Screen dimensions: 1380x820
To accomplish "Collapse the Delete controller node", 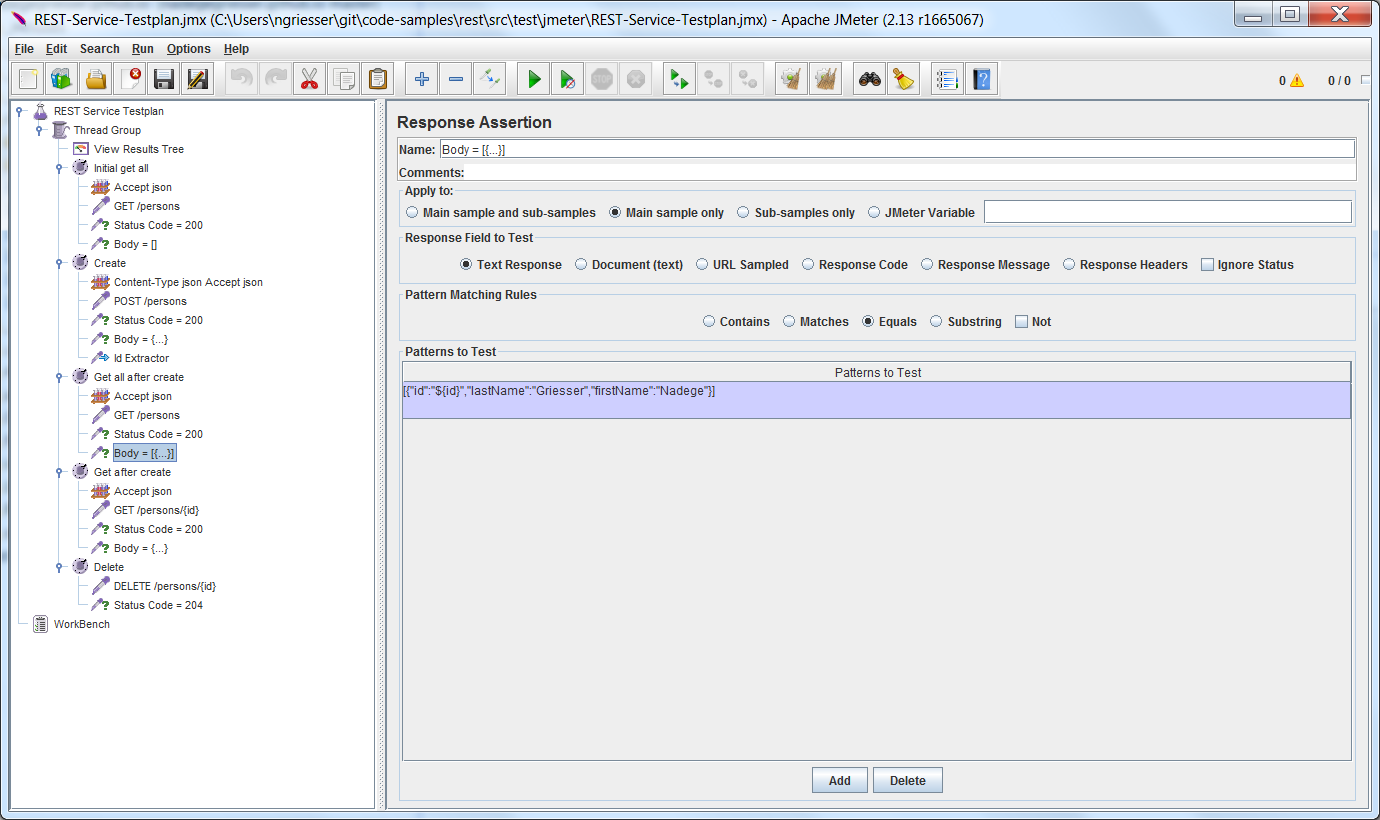I will click(x=59, y=567).
